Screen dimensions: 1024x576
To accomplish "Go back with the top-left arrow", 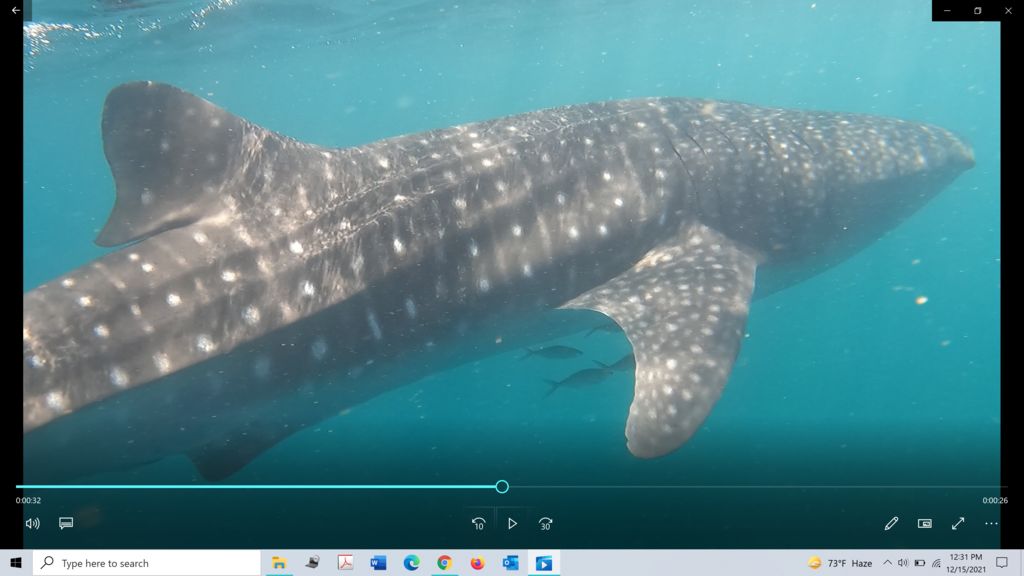I will pos(15,10).
